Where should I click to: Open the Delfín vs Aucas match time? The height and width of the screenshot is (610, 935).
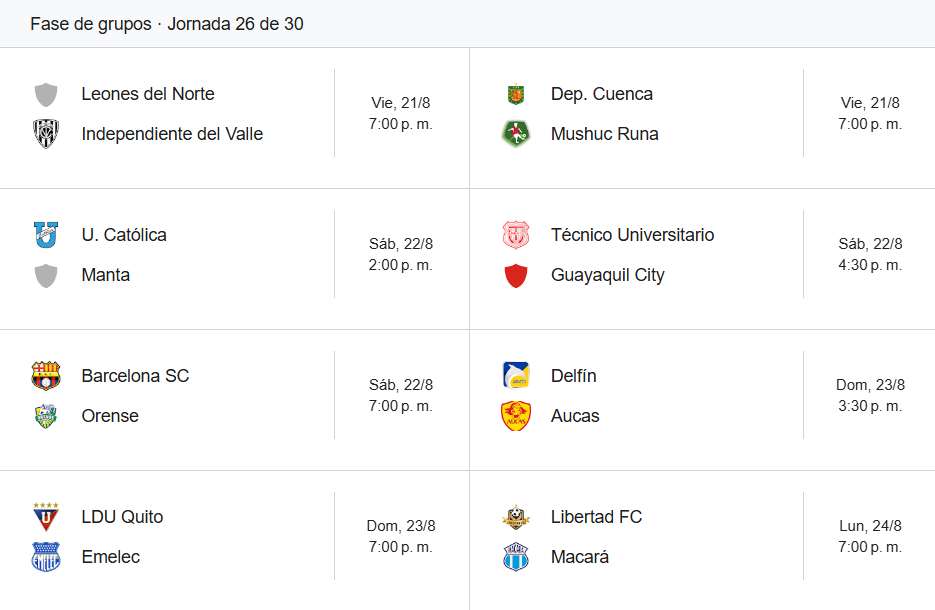(870, 405)
